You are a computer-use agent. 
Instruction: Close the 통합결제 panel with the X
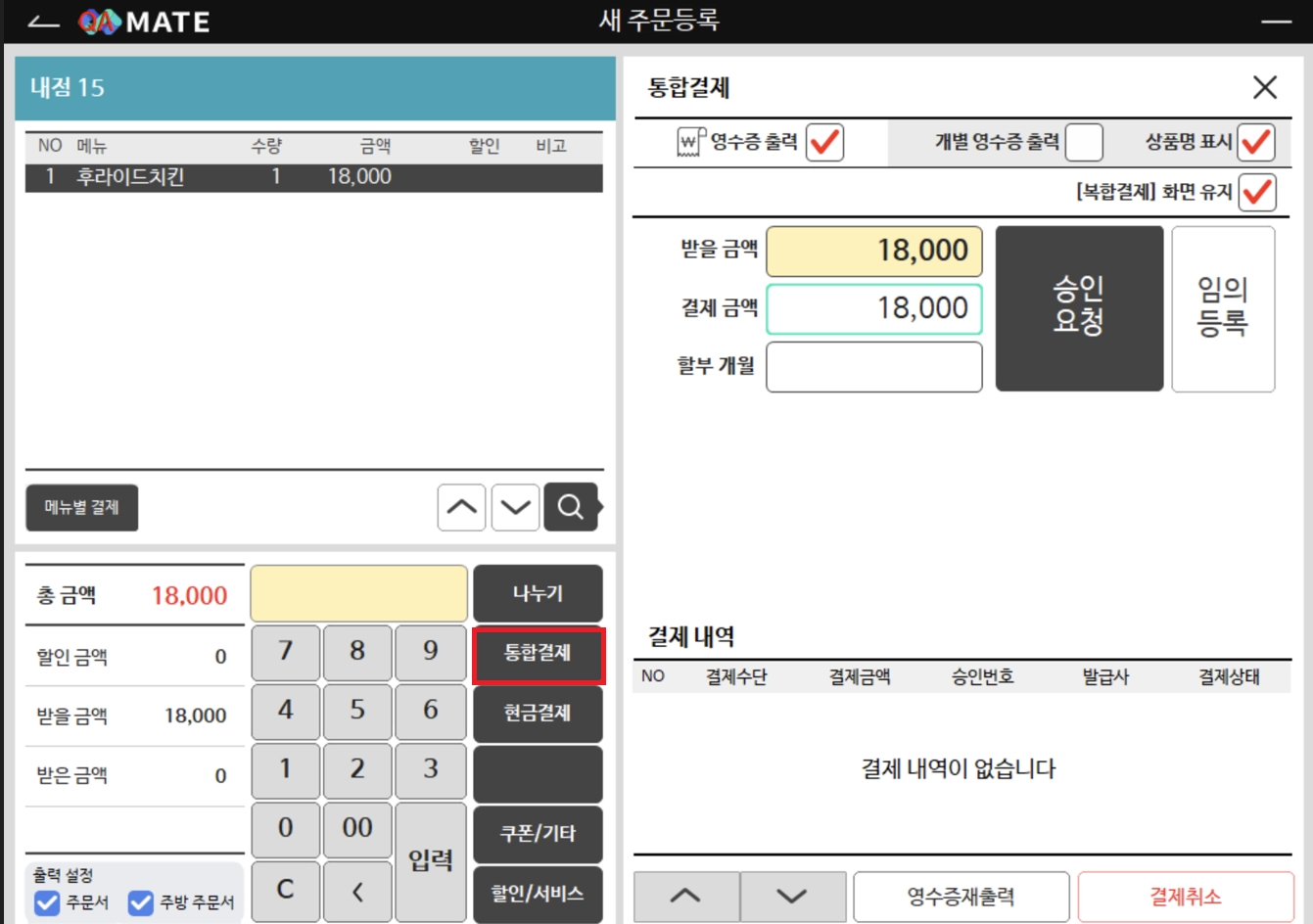tap(1265, 87)
